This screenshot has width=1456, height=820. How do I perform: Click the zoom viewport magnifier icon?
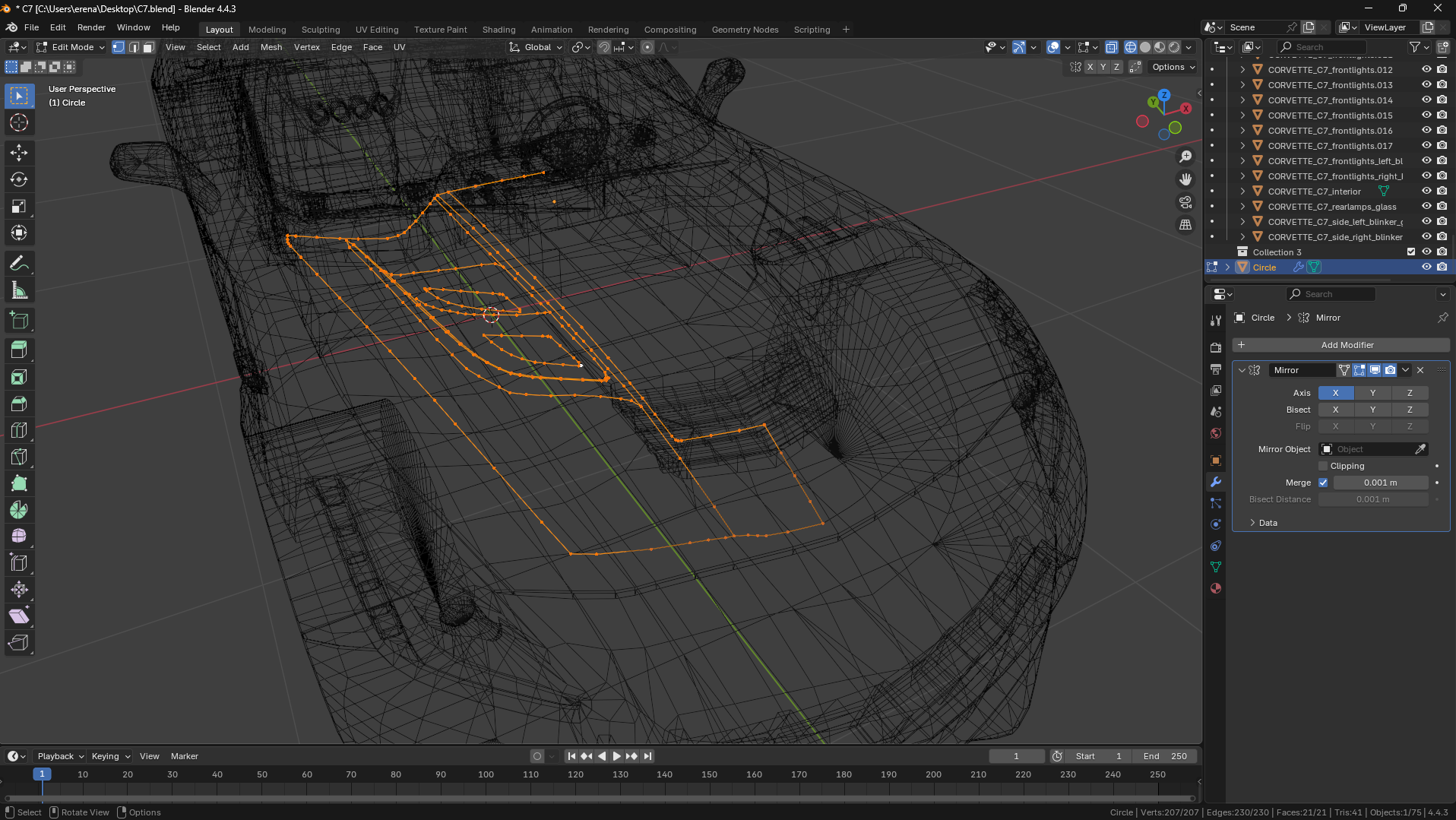coord(1185,157)
